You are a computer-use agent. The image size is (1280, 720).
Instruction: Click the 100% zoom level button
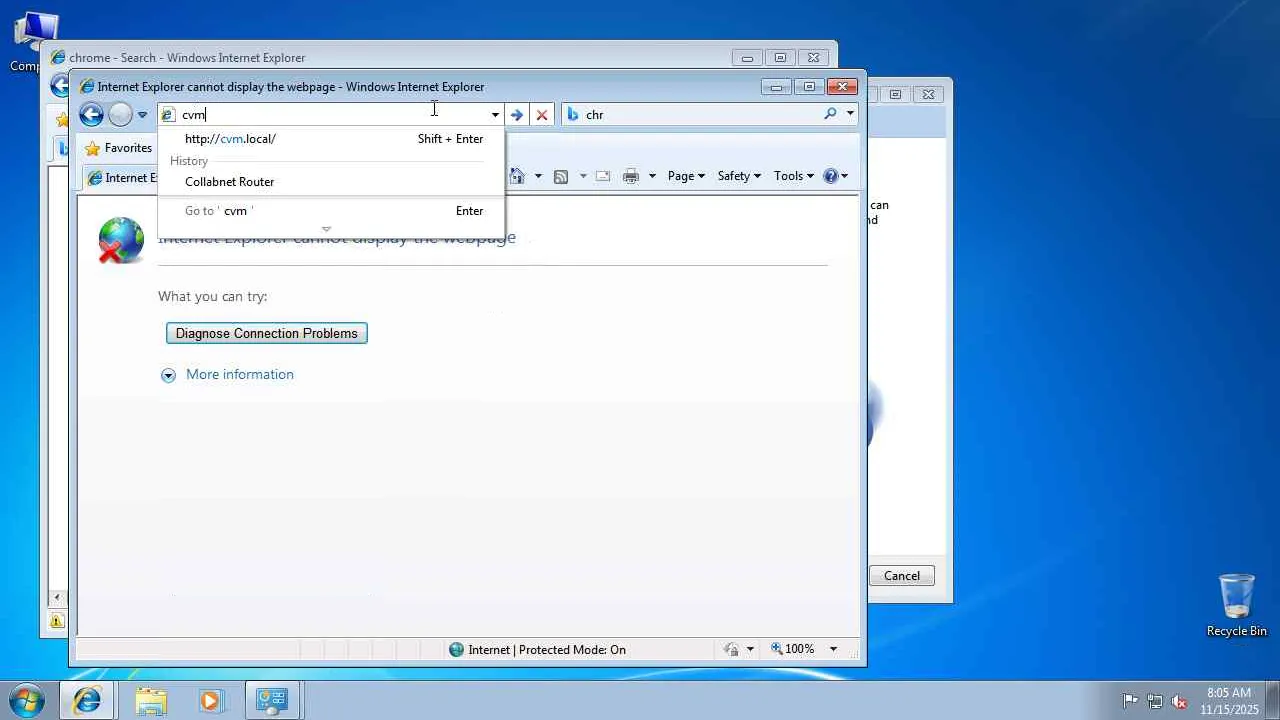[x=792, y=649]
